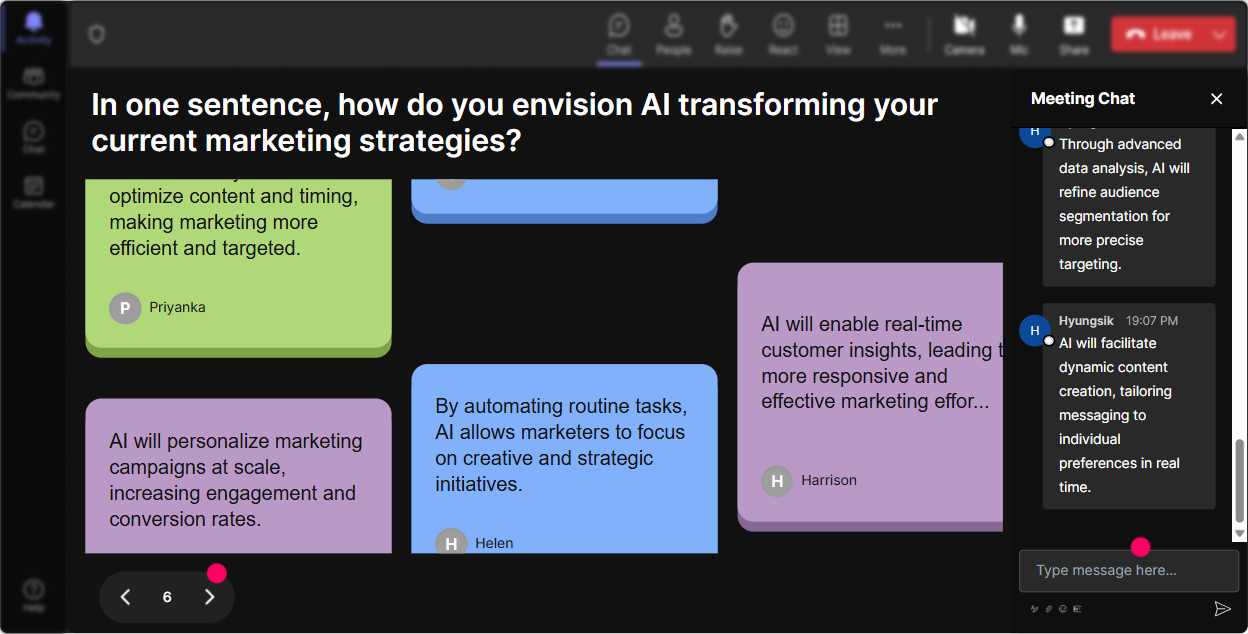Show the People participants list
This screenshot has width=1248, height=634.
[x=674, y=34]
